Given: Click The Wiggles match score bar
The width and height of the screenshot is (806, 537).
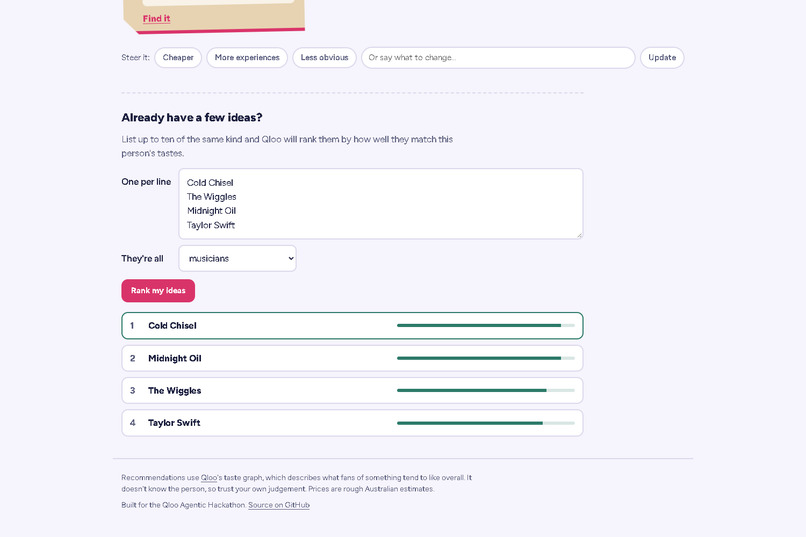Looking at the screenshot, I should tap(486, 391).
